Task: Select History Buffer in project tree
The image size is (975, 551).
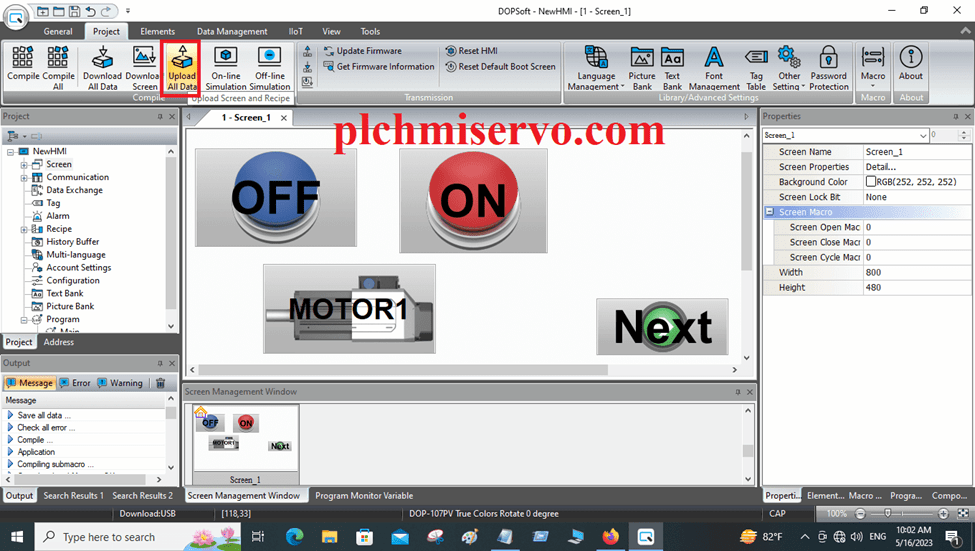Action: pos(72,242)
